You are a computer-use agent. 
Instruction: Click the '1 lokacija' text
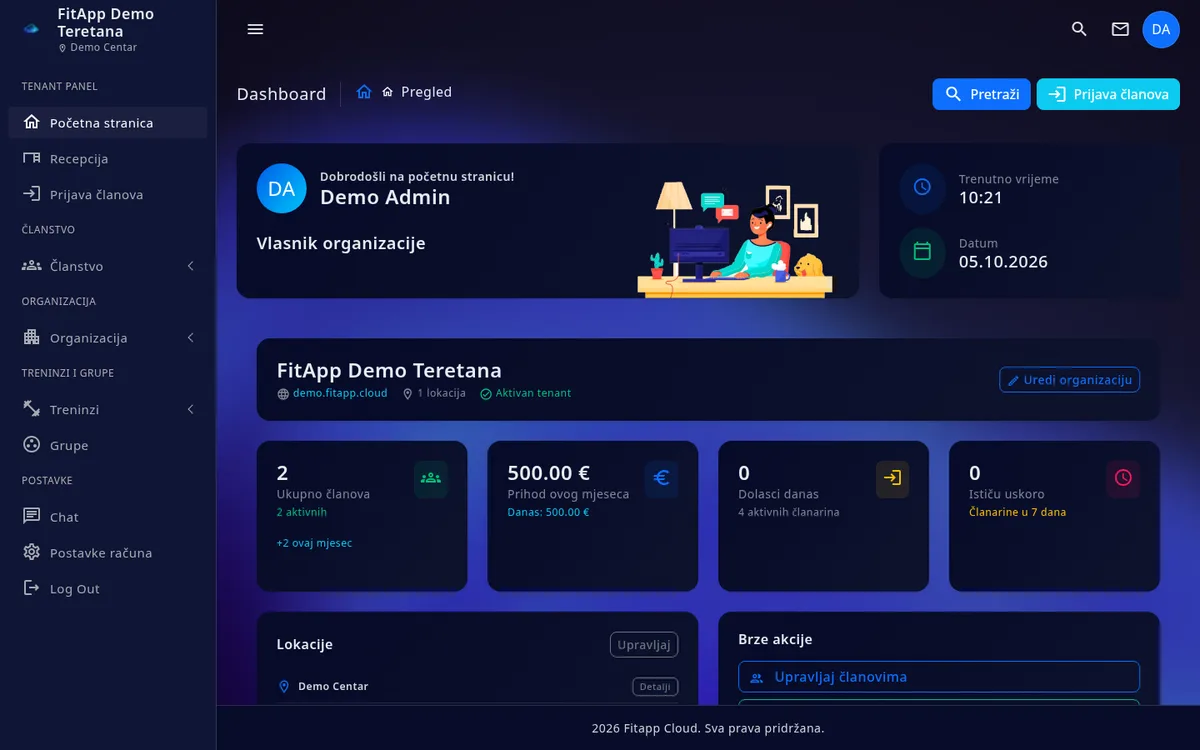[441, 394]
